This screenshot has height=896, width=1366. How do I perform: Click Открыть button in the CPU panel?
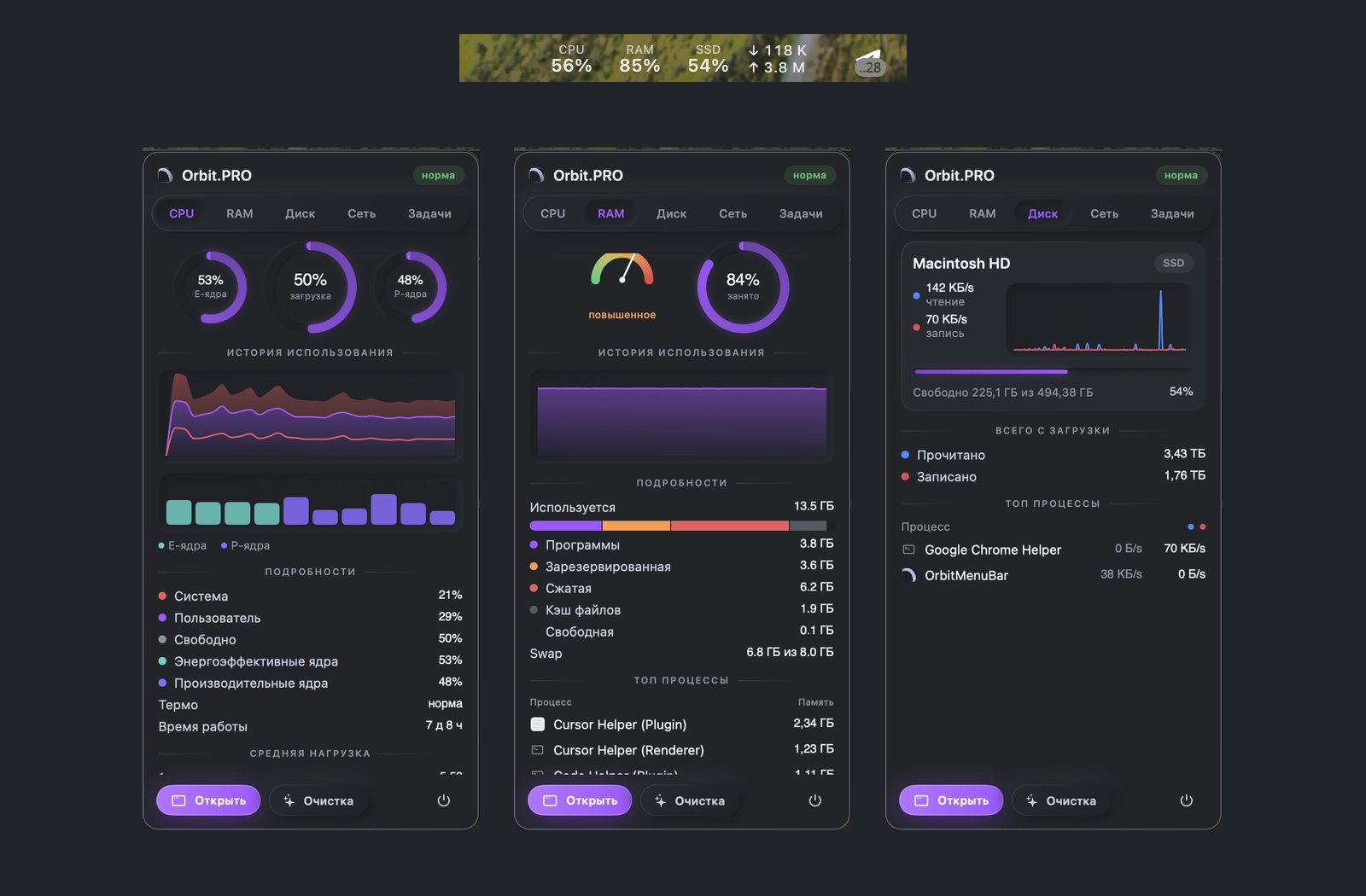point(208,800)
